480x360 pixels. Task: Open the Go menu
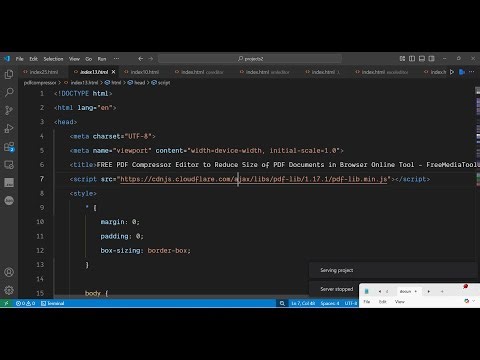pyautogui.click(x=89, y=59)
